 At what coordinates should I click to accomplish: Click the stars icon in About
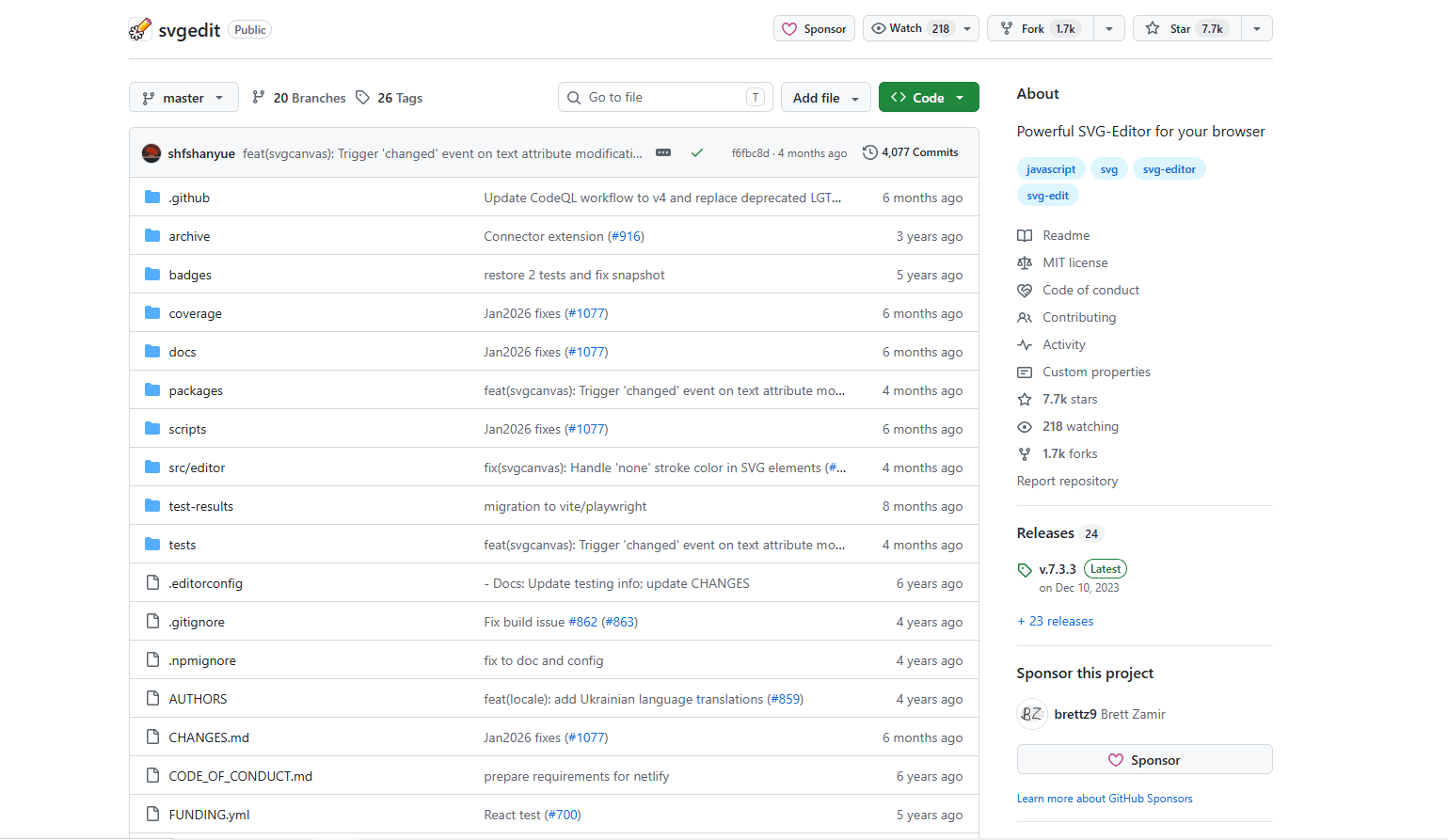point(1025,399)
